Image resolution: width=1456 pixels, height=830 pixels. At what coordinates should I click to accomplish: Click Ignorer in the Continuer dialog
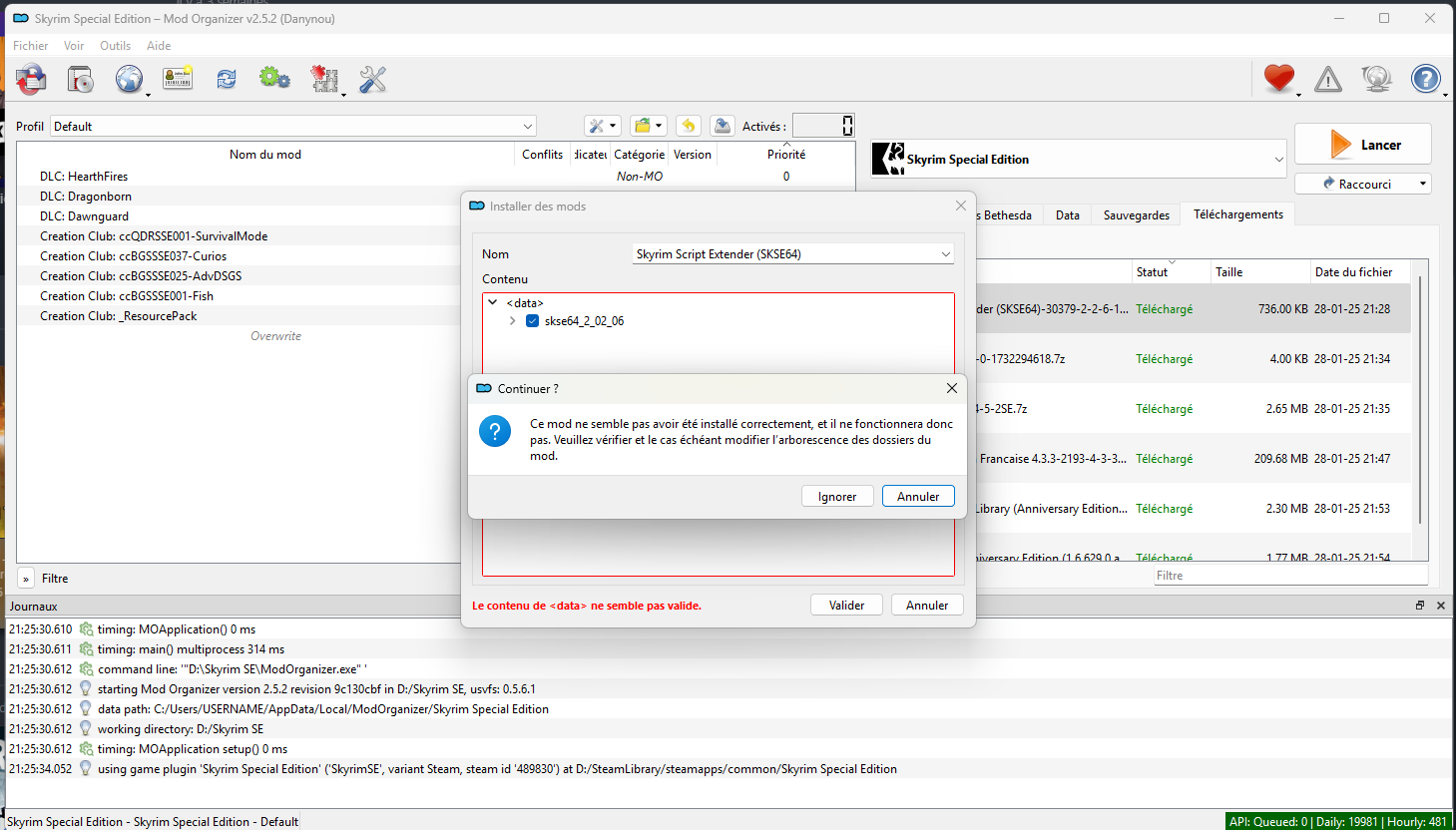(x=837, y=496)
